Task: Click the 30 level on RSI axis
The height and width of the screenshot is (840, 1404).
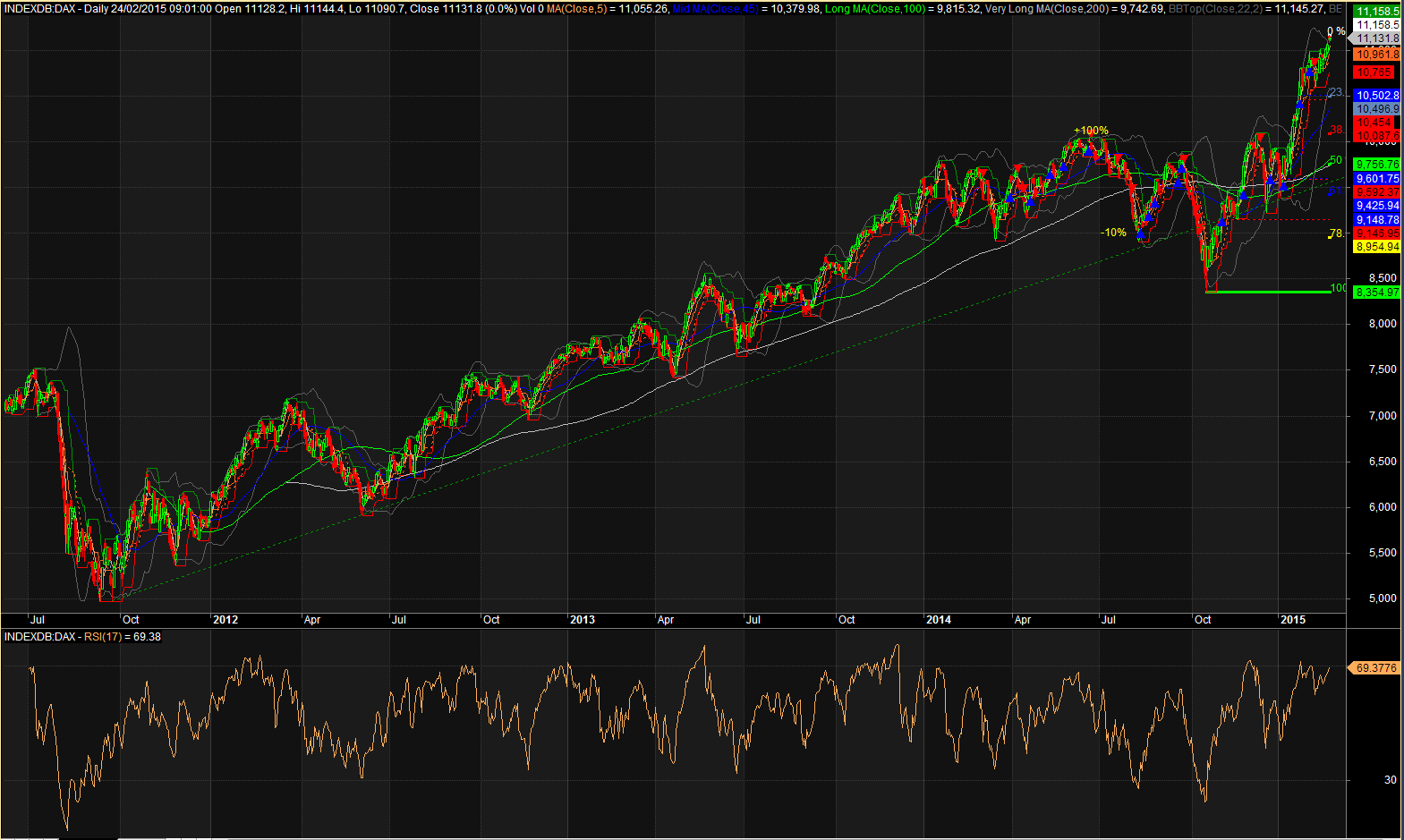Action: pos(1390,780)
